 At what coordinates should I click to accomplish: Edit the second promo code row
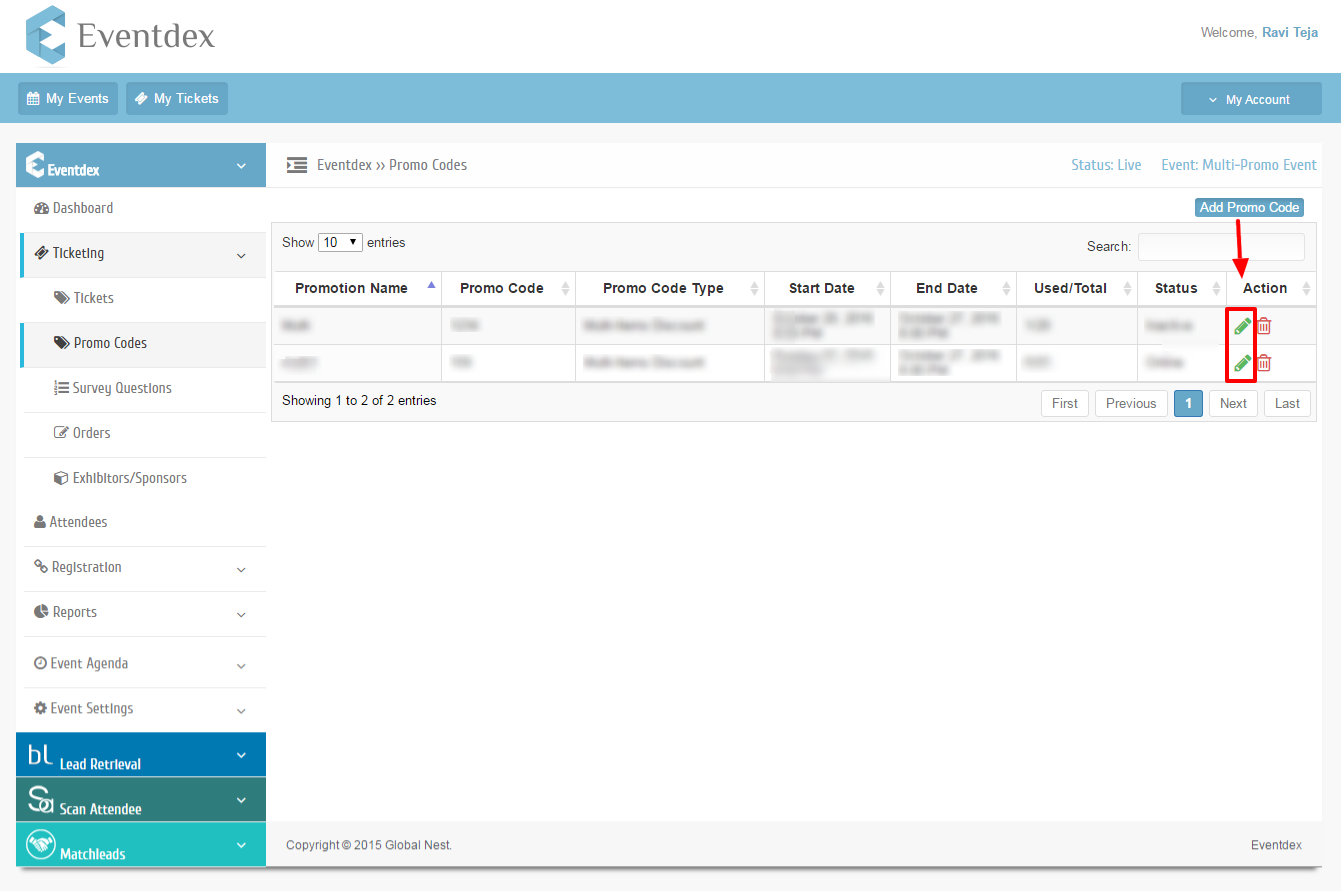pyautogui.click(x=1242, y=362)
